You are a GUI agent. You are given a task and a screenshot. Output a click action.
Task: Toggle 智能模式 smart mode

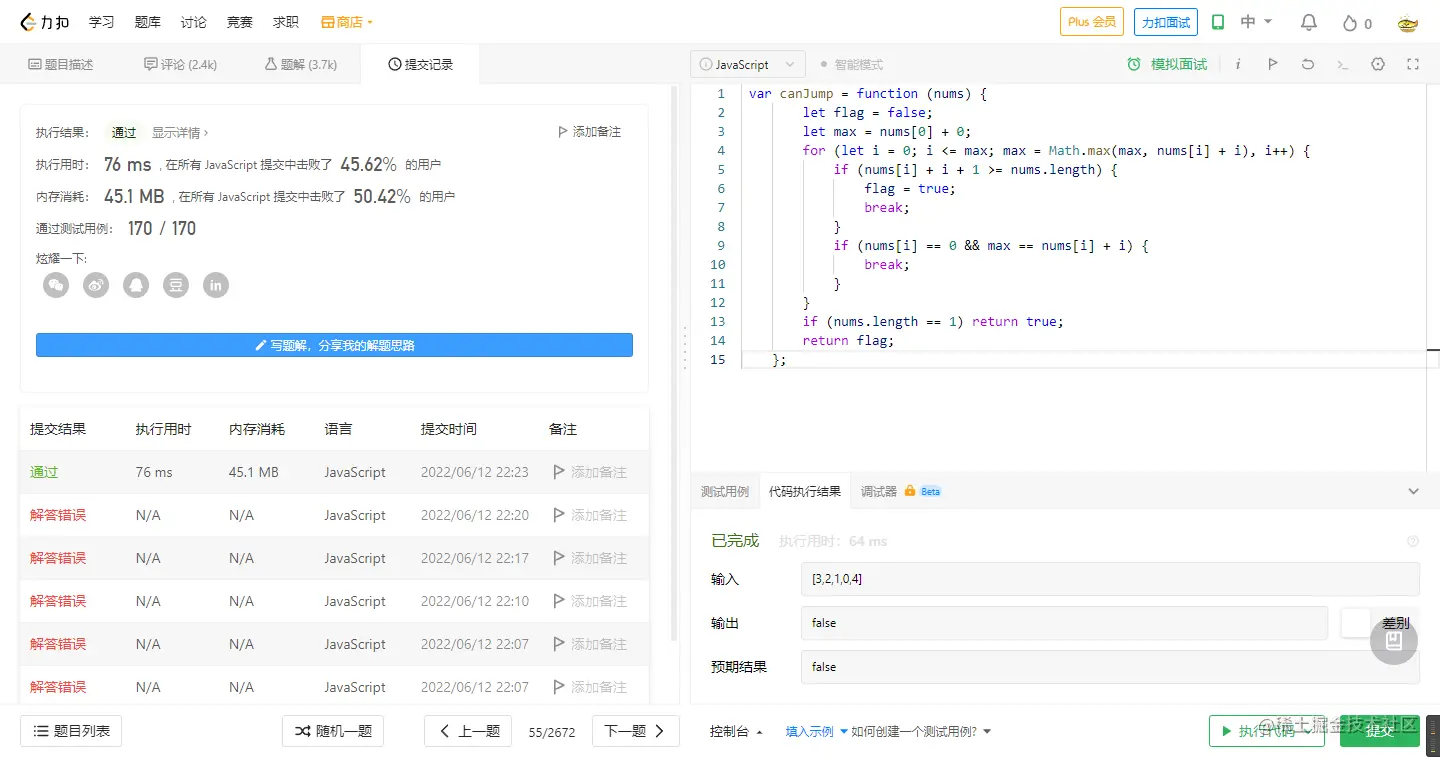click(x=852, y=64)
